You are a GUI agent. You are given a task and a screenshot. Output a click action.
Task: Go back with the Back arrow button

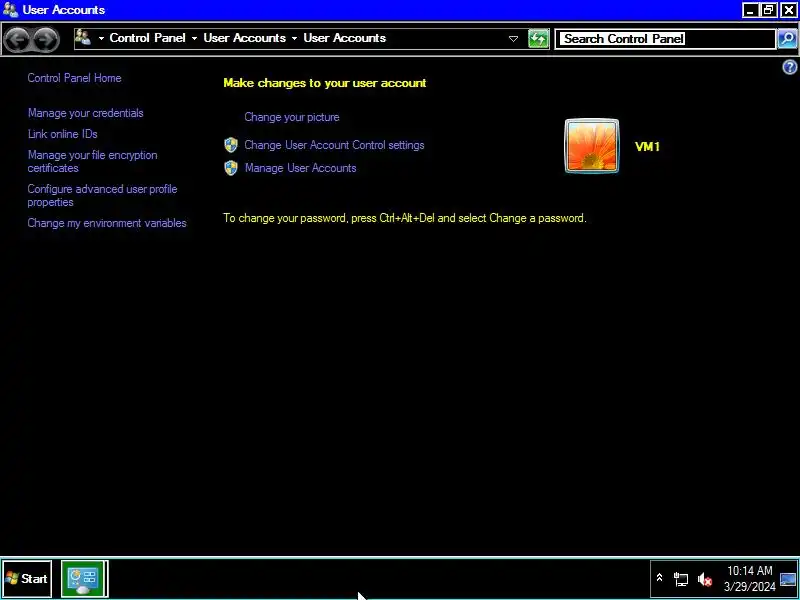click(16, 39)
